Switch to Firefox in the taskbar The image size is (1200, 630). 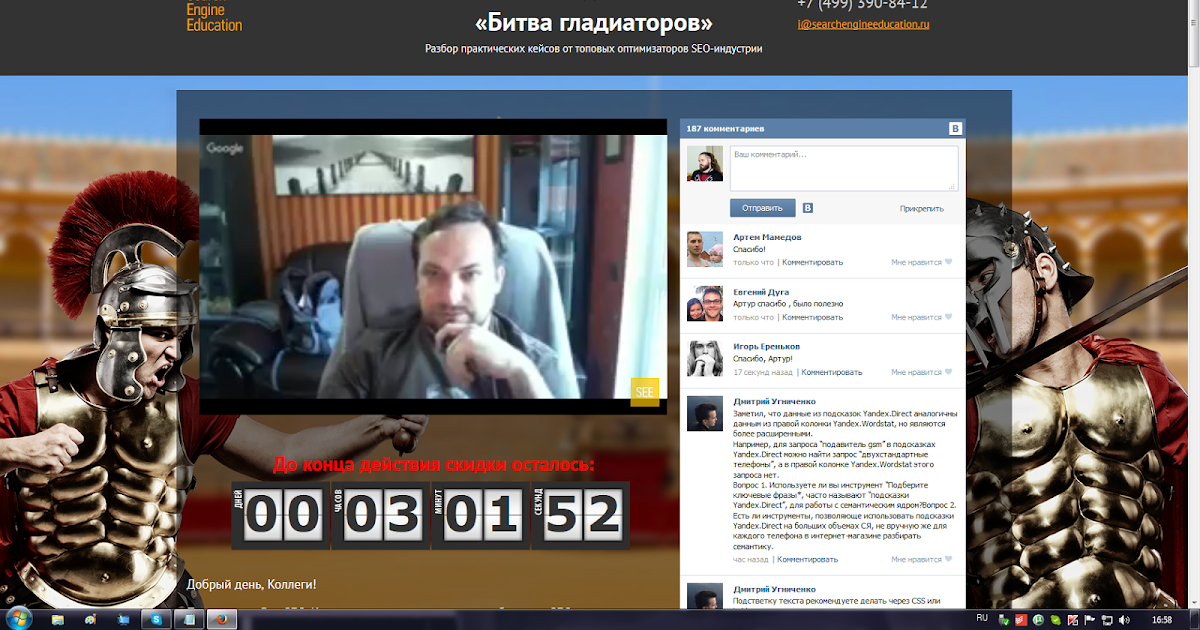click(x=222, y=620)
